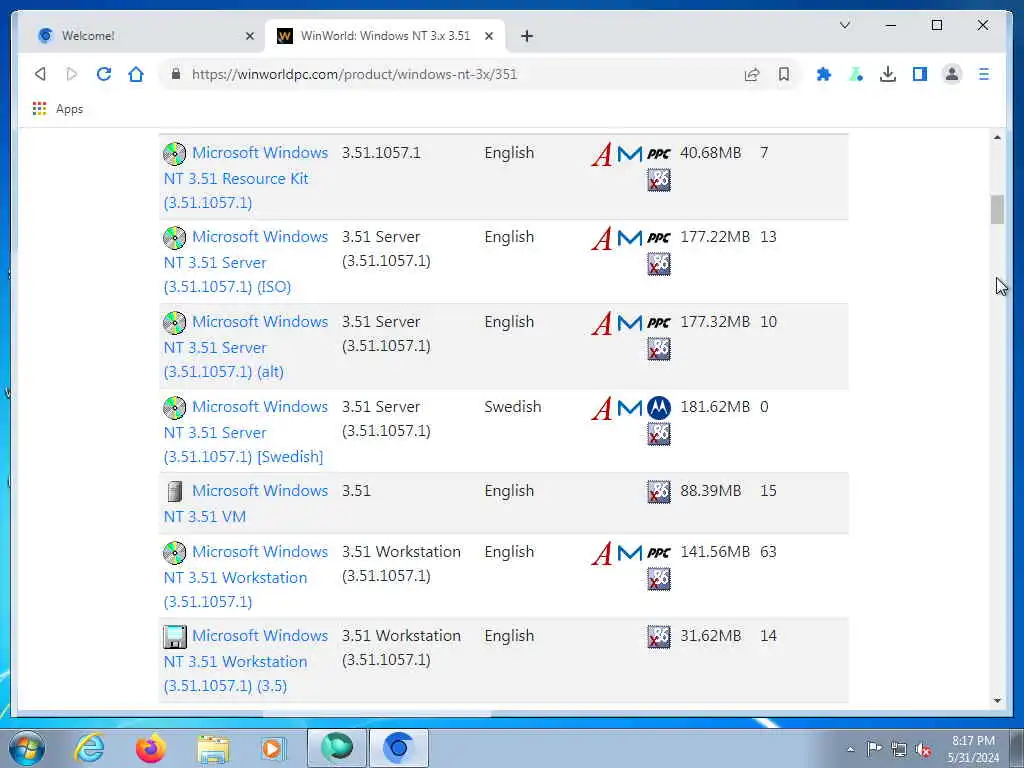This screenshot has height=768, width=1024.
Task: Open NT 3.51 Workstation (3.51.1057.1) link
Action: [x=246, y=577]
